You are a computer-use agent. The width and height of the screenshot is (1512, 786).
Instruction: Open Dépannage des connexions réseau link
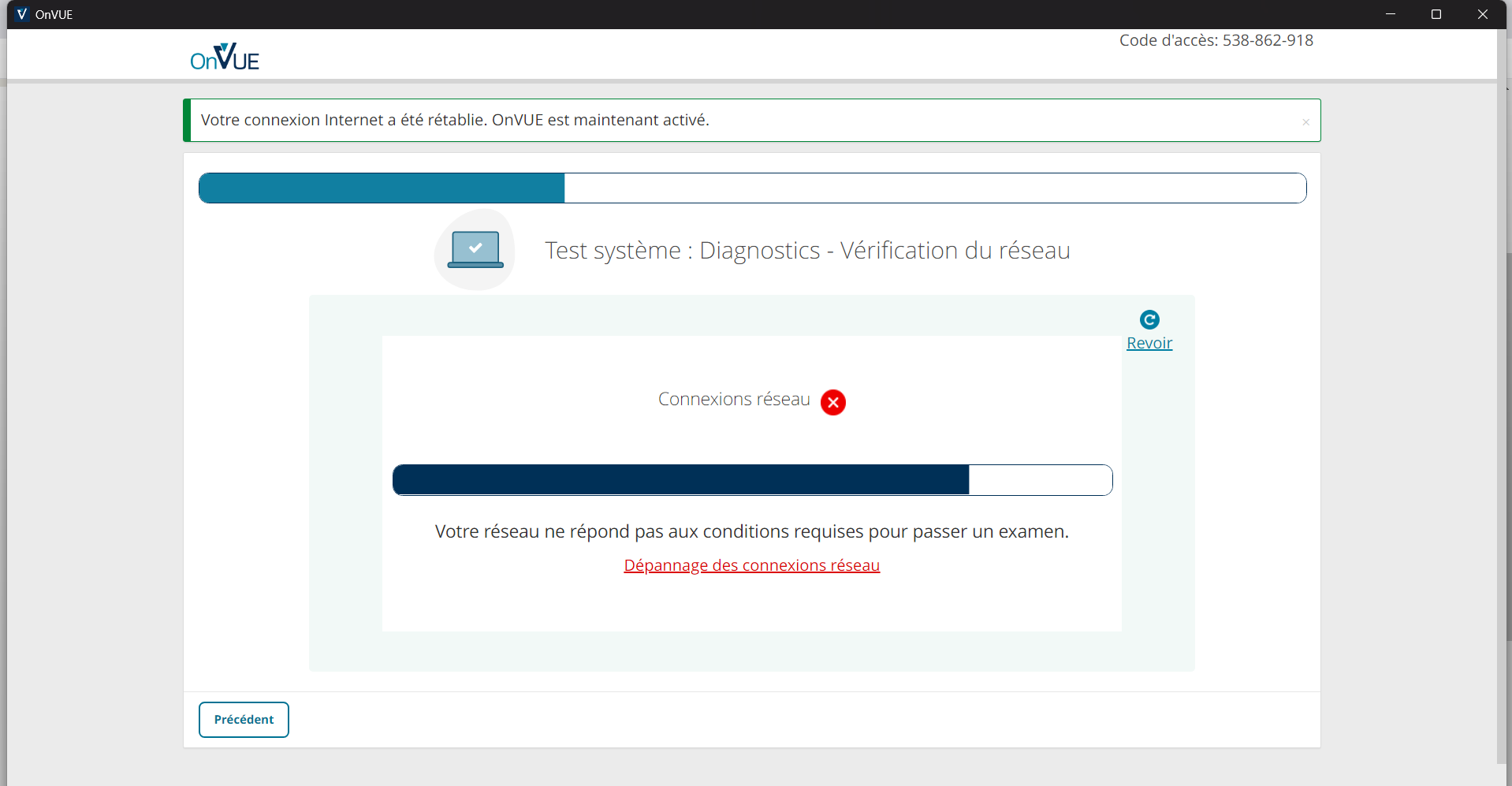752,565
